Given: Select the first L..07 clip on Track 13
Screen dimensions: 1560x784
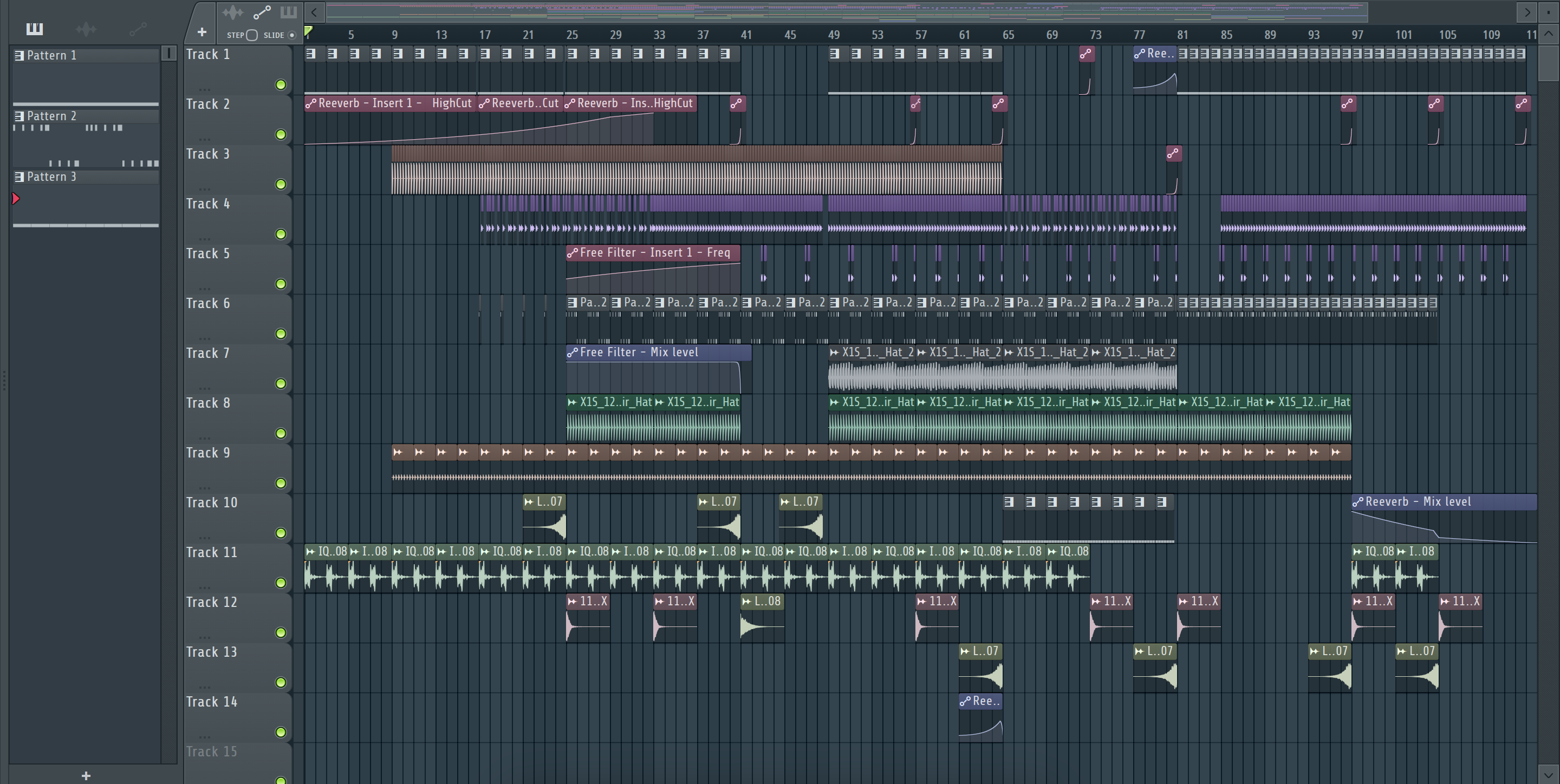Looking at the screenshot, I should (980, 668).
